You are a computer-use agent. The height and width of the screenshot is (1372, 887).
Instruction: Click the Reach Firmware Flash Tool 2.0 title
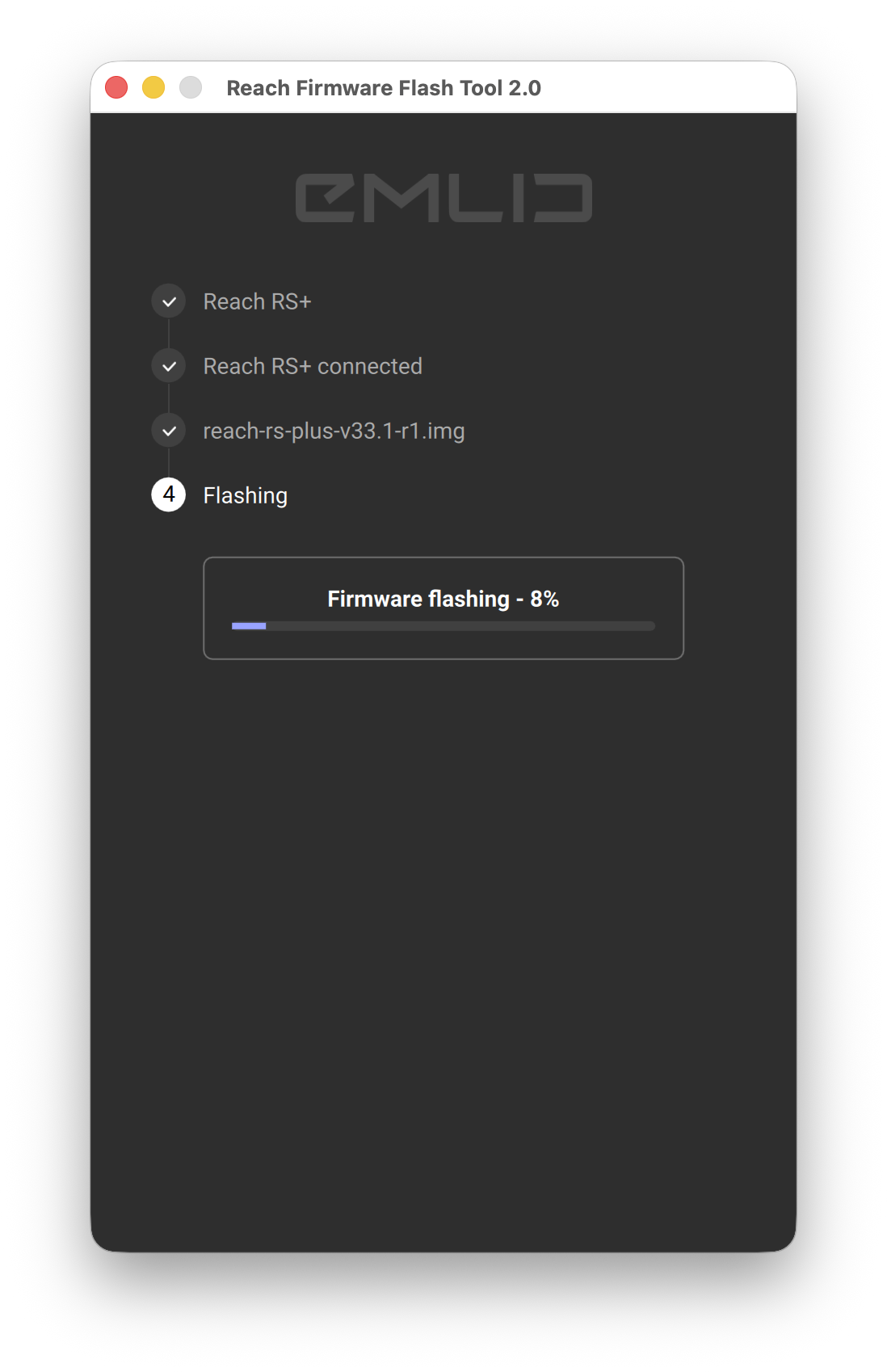point(384,88)
